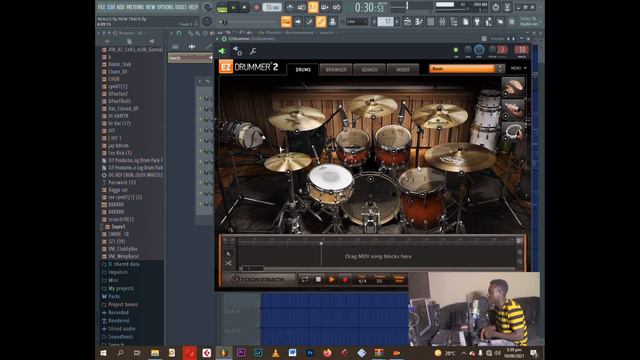Toggle the Follow Host button in EZdrummer
Viewport: 640px width, 360px height.
click(x=399, y=280)
